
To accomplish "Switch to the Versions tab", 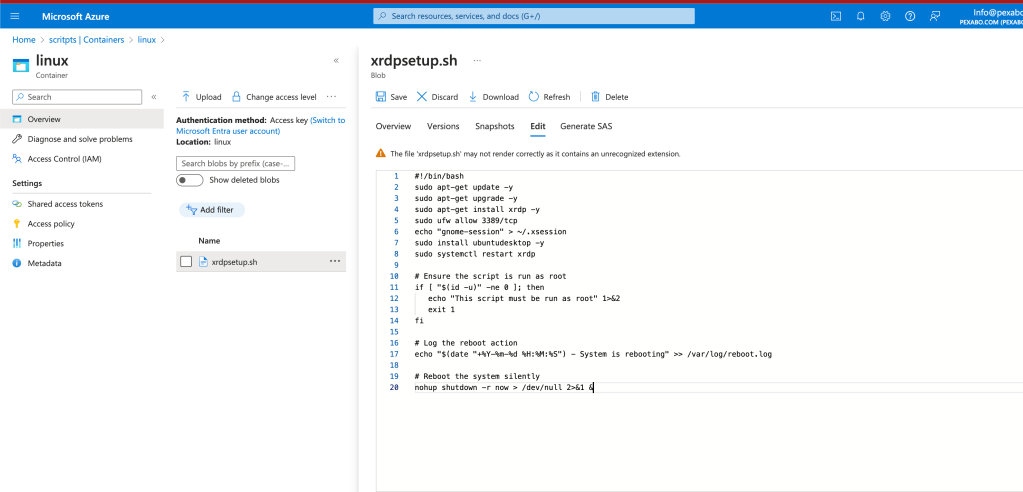I will pyautogui.click(x=443, y=126).
